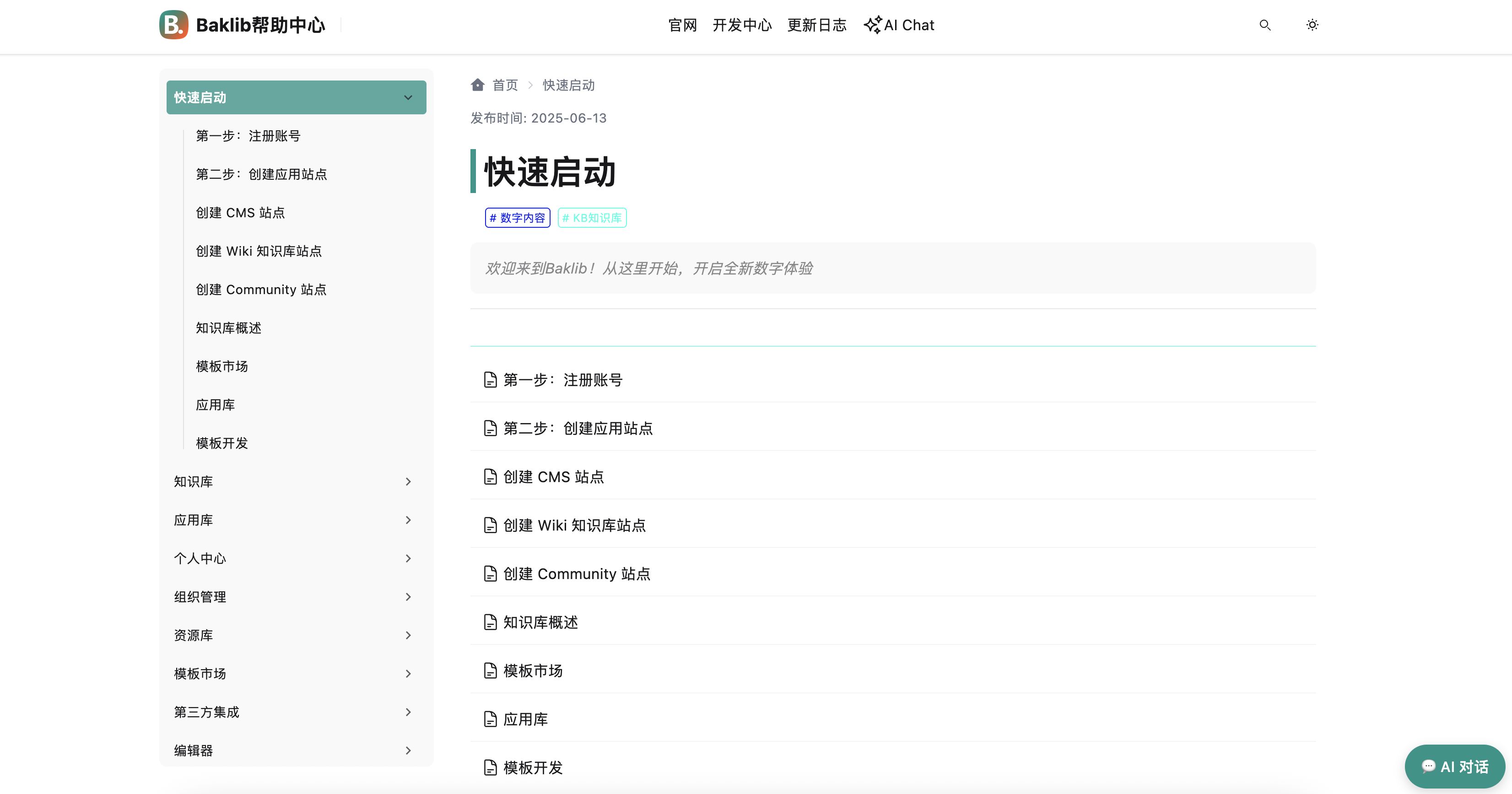Open 开发中心 in the top navigation
The width and height of the screenshot is (1512, 794).
tap(742, 25)
